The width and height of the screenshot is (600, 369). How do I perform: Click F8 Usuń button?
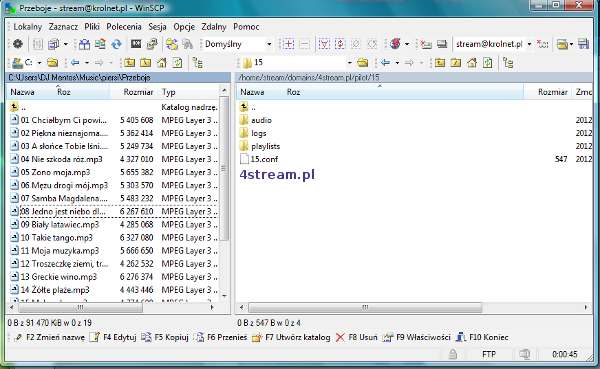[x=357, y=337]
